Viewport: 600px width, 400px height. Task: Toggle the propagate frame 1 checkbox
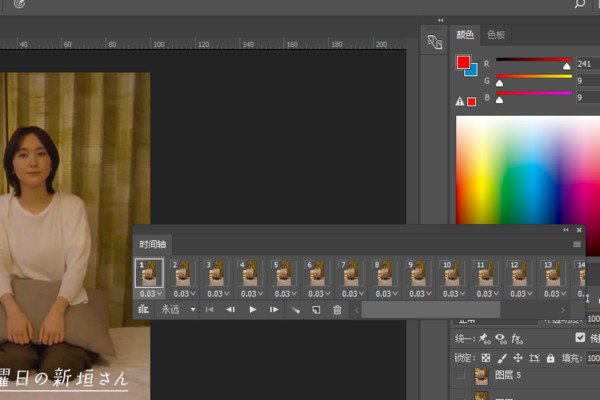click(581, 338)
